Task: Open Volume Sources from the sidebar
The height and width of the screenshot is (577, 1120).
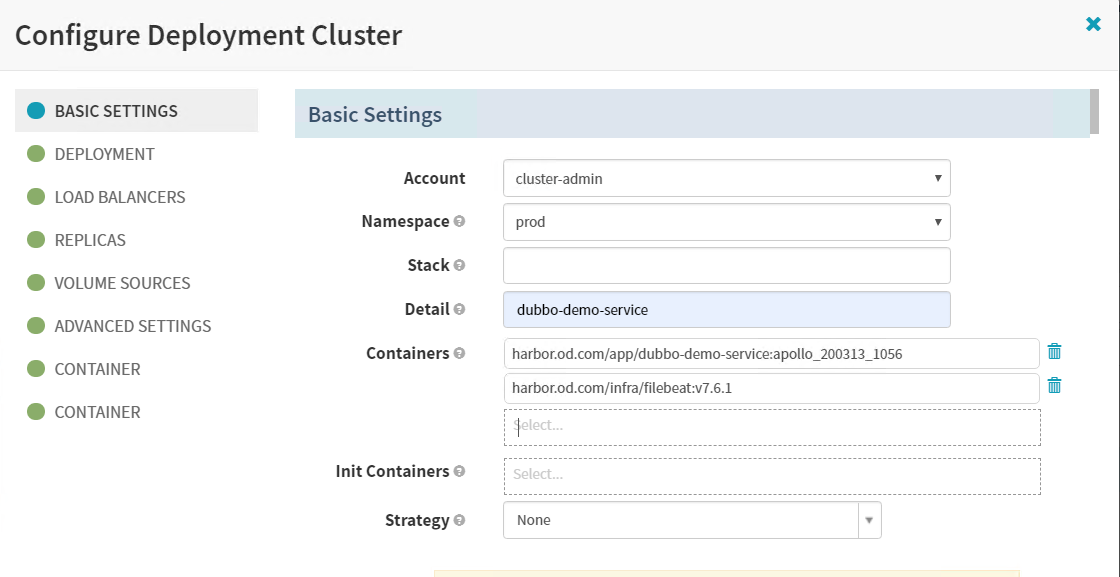Action: click(x=122, y=283)
